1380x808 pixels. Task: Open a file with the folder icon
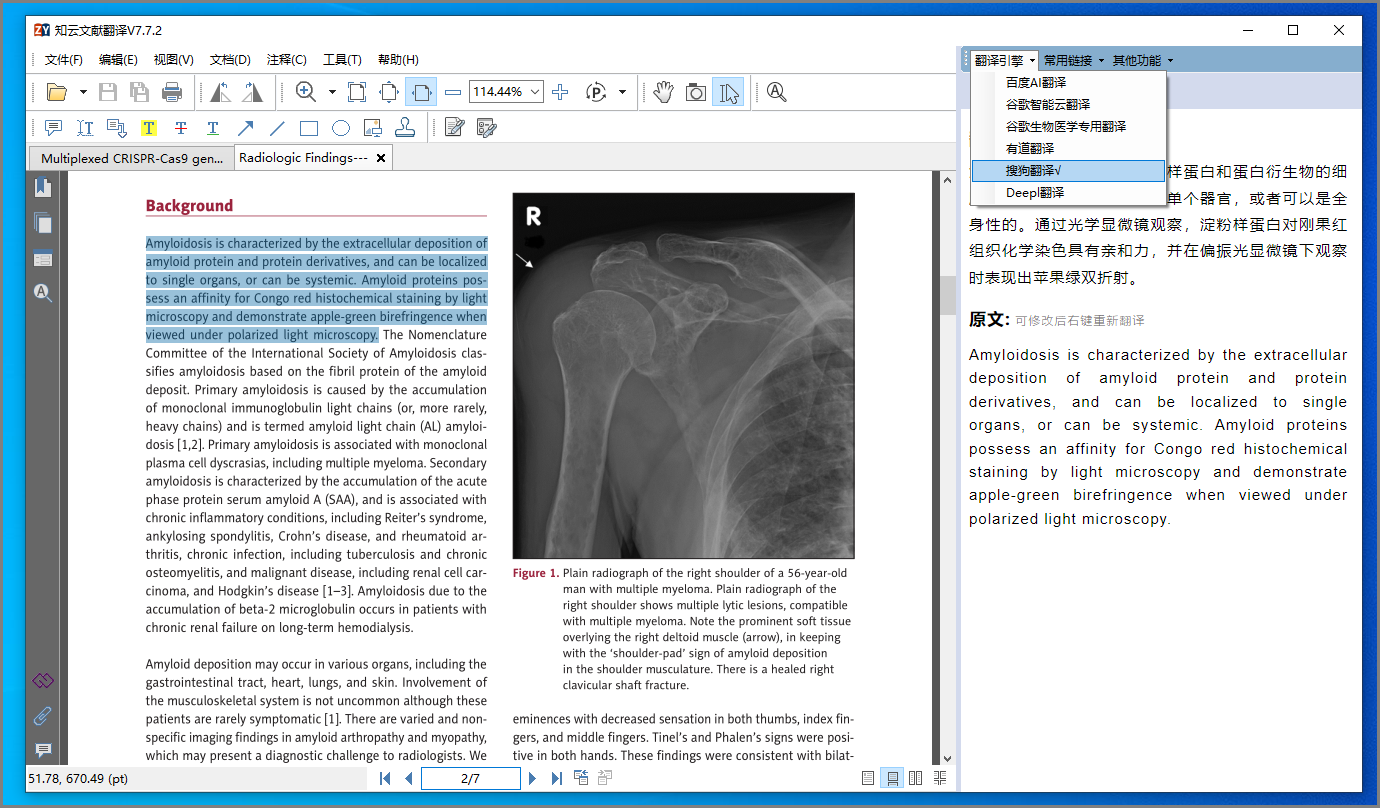pos(57,92)
